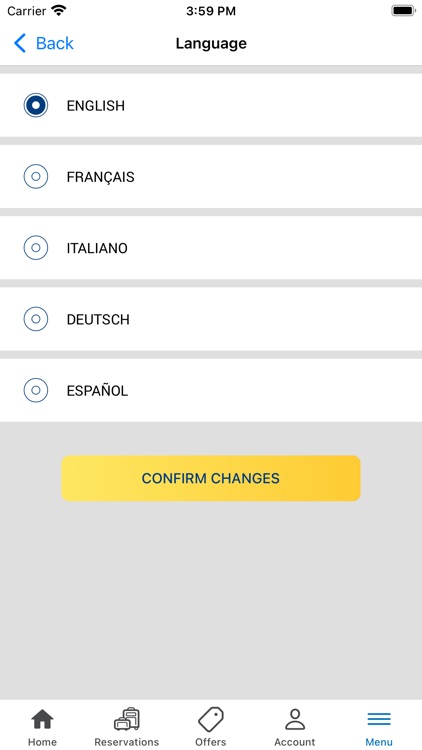This screenshot has width=422, height=750.
Task: Tap the back chevron arrow
Action: 20,43
